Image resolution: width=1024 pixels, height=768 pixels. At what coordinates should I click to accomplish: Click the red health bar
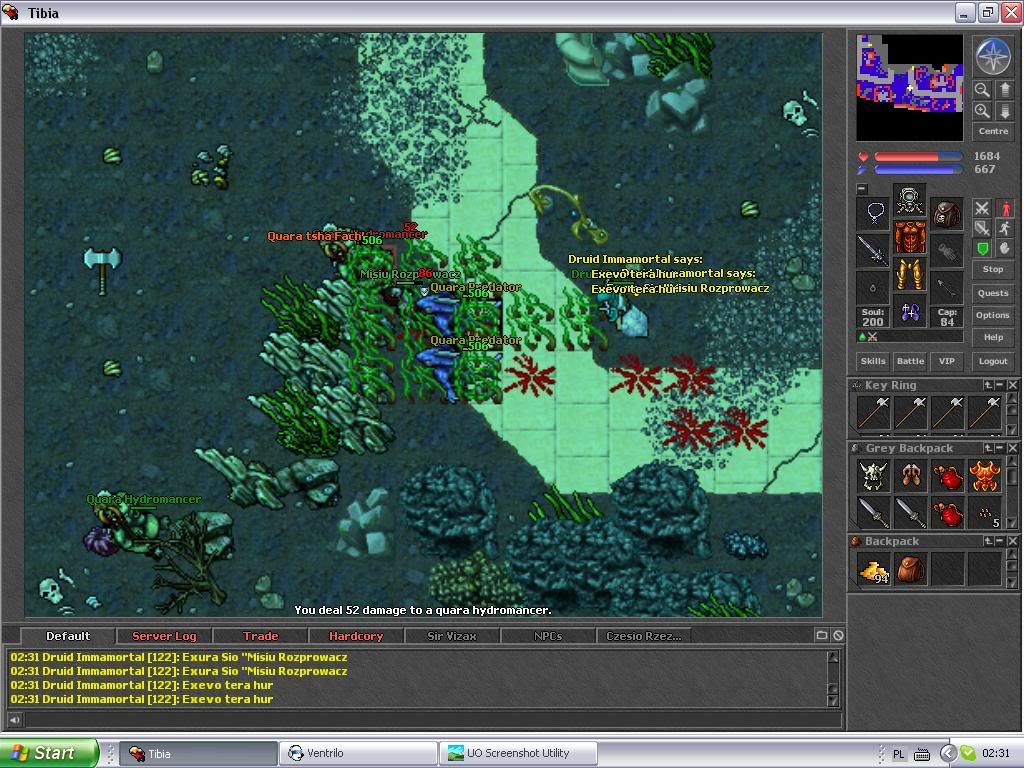[x=918, y=157]
